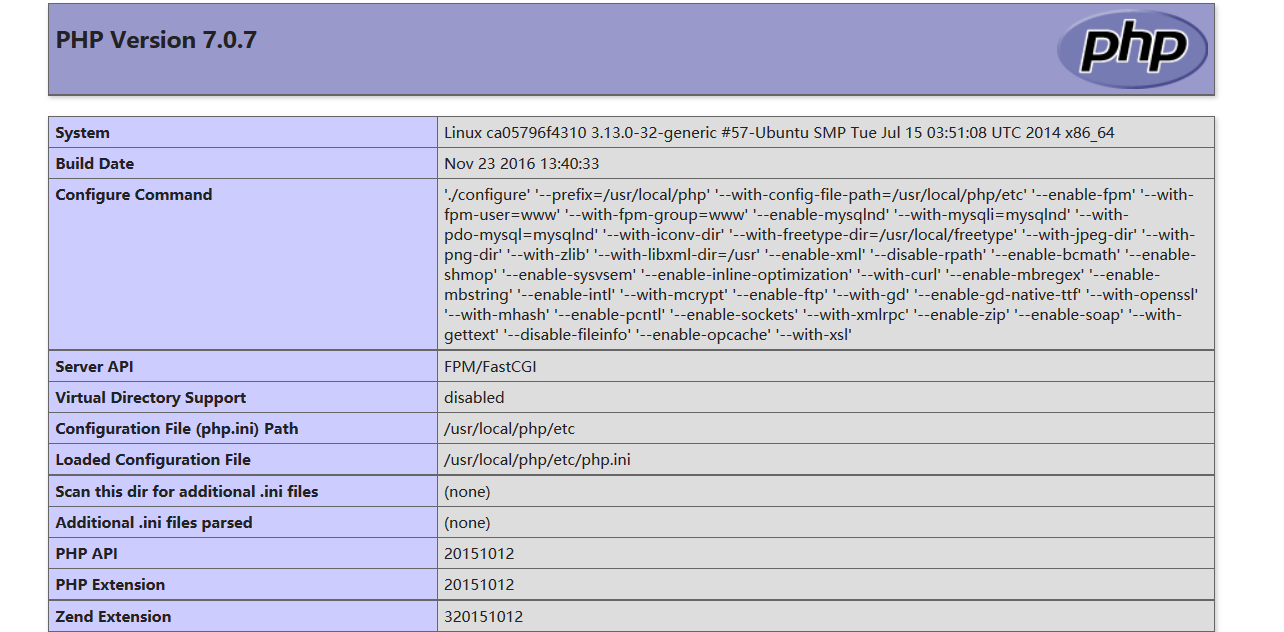Select the Nov 23 2016 build date value
The height and width of the screenshot is (632, 1284).
point(521,164)
